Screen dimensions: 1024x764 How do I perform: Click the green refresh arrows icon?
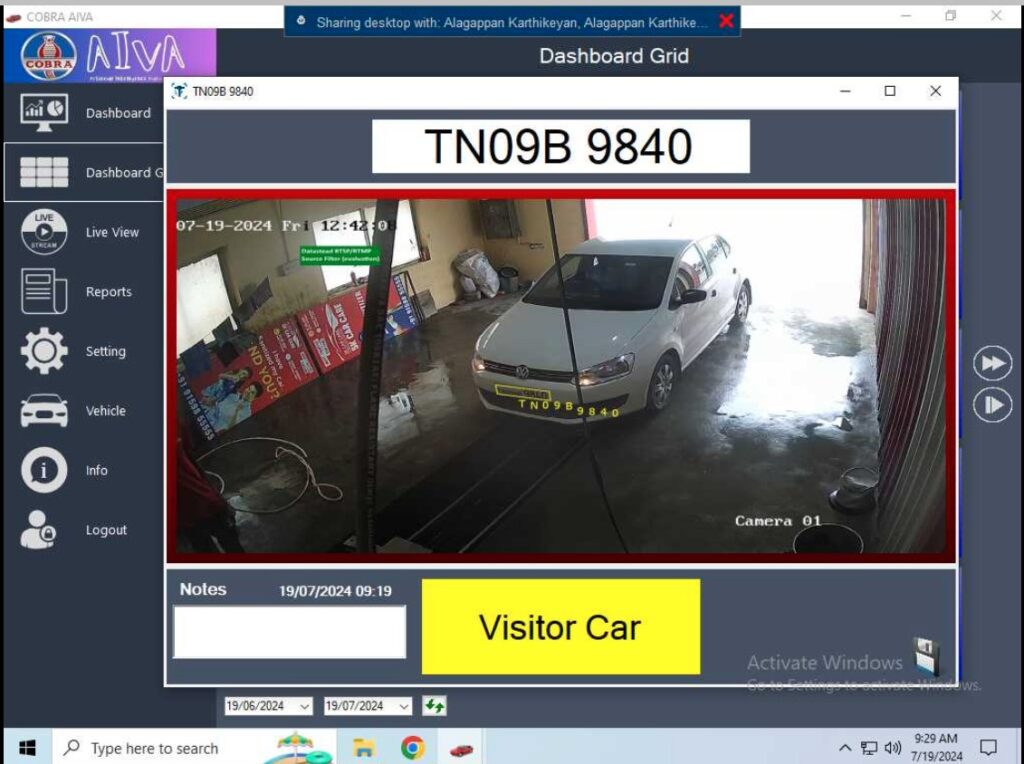point(434,706)
